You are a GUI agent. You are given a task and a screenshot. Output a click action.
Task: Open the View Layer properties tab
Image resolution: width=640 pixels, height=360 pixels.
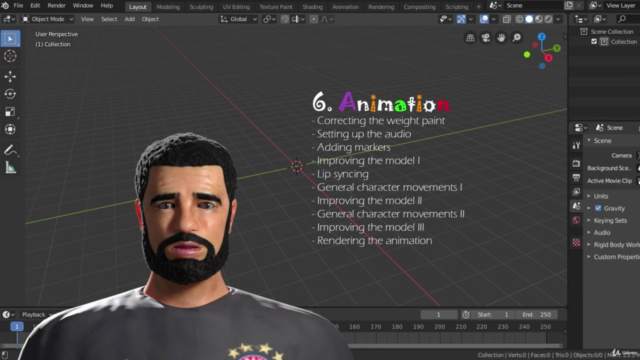click(x=576, y=191)
